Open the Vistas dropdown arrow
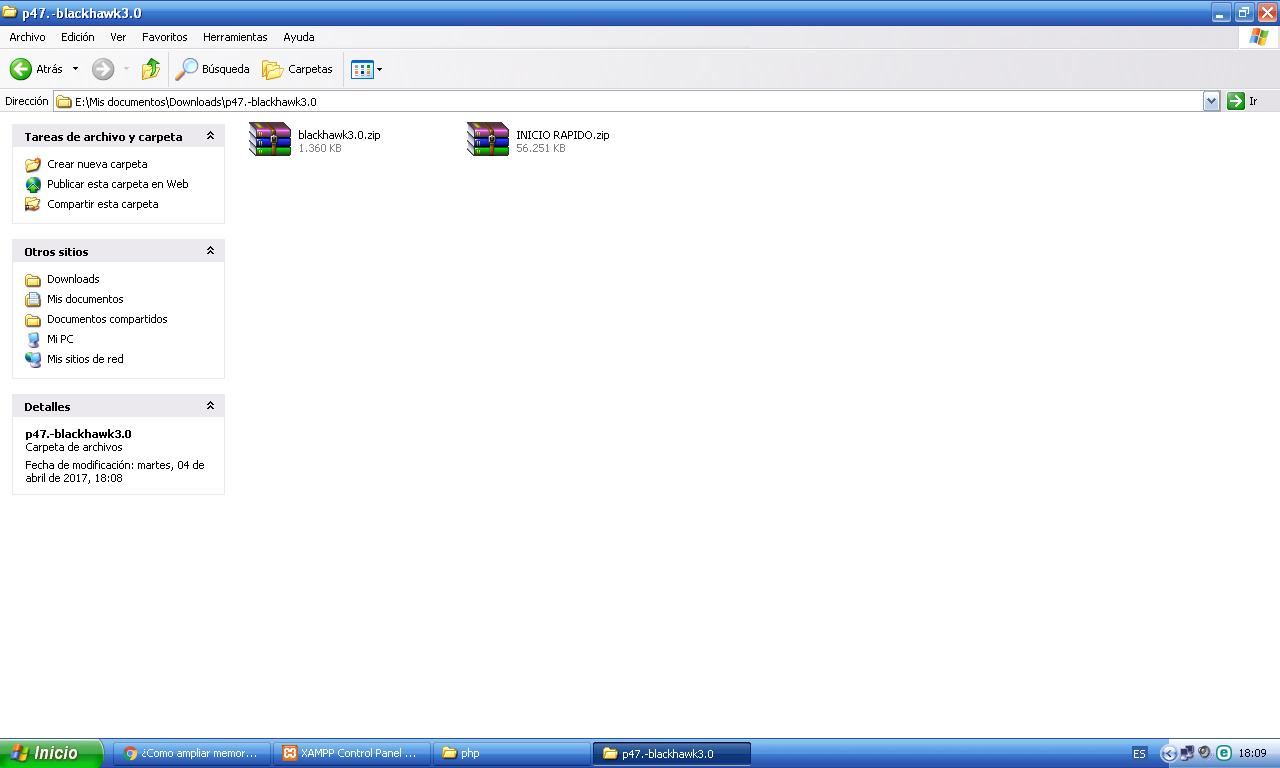 [379, 69]
